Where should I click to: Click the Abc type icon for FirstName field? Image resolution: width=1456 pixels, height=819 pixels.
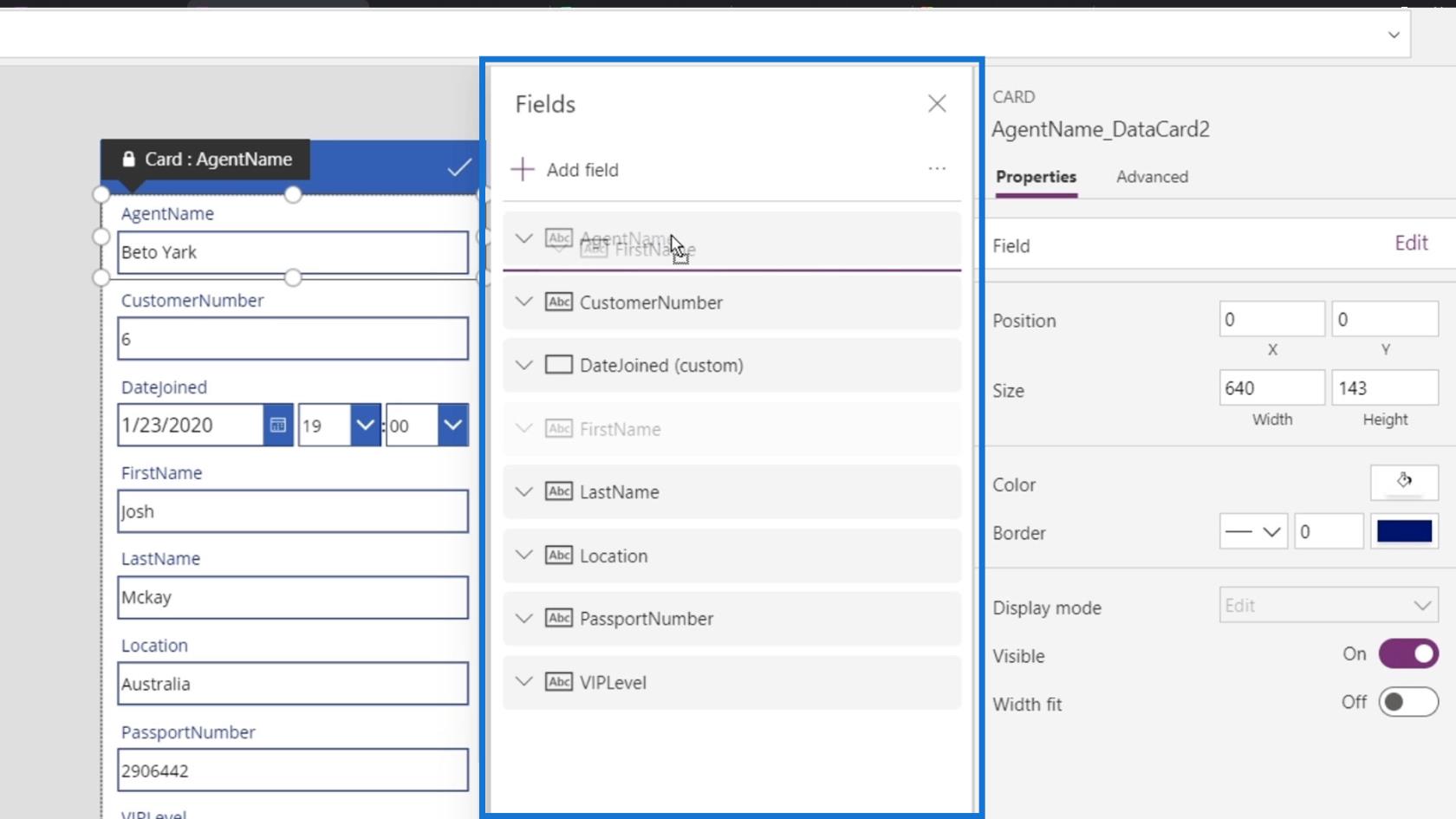pos(559,428)
